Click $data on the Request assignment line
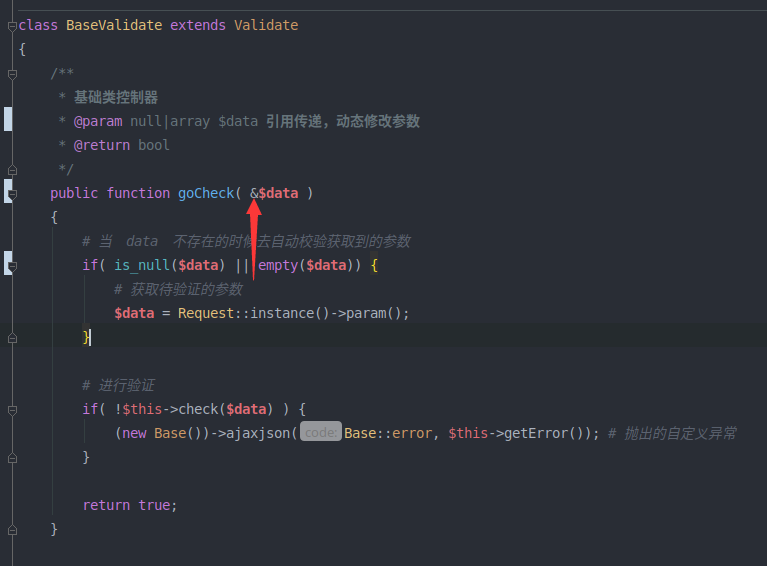The image size is (767, 566). [134, 313]
